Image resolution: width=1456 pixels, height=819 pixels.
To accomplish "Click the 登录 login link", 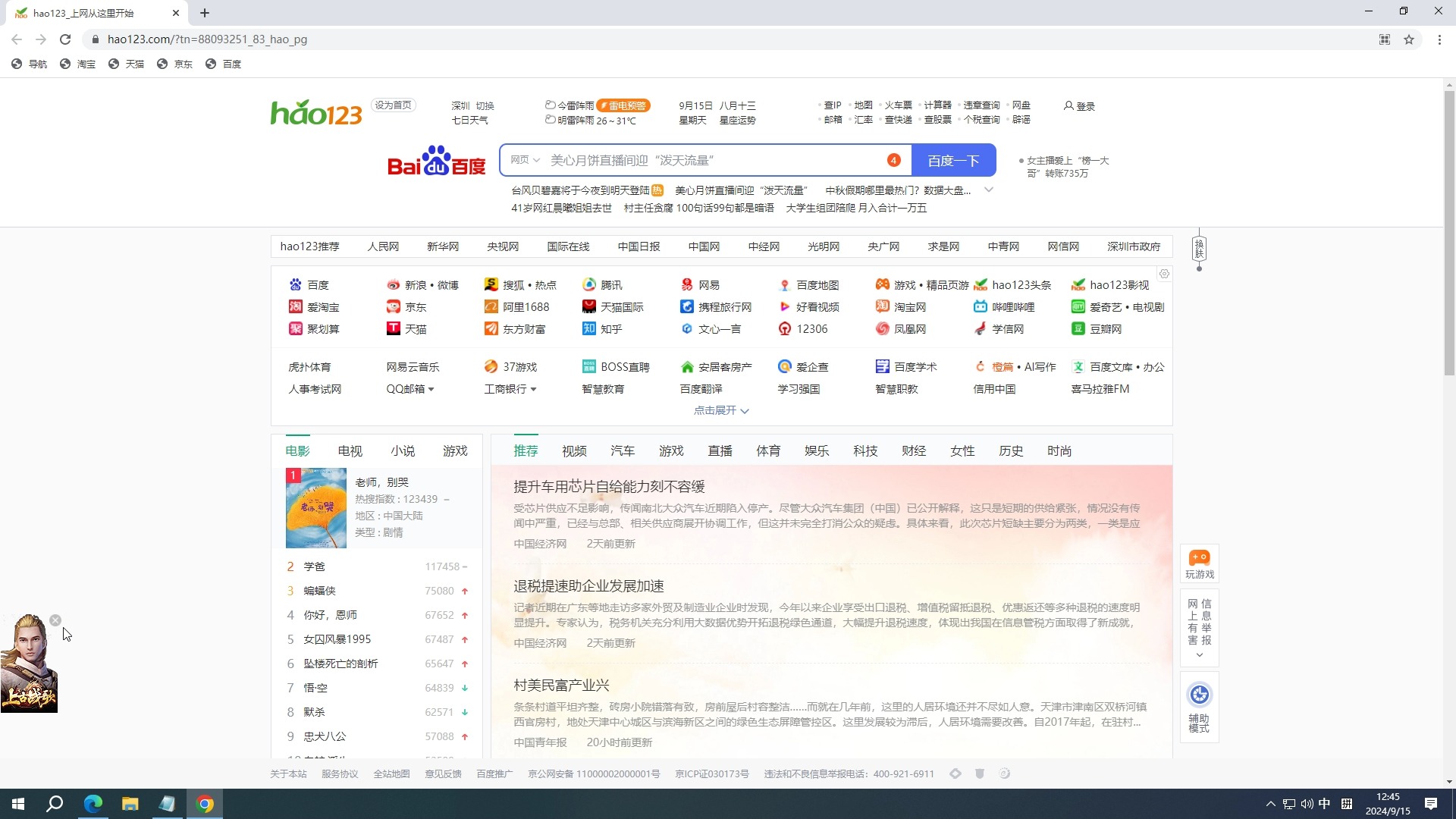I will 1079,106.
